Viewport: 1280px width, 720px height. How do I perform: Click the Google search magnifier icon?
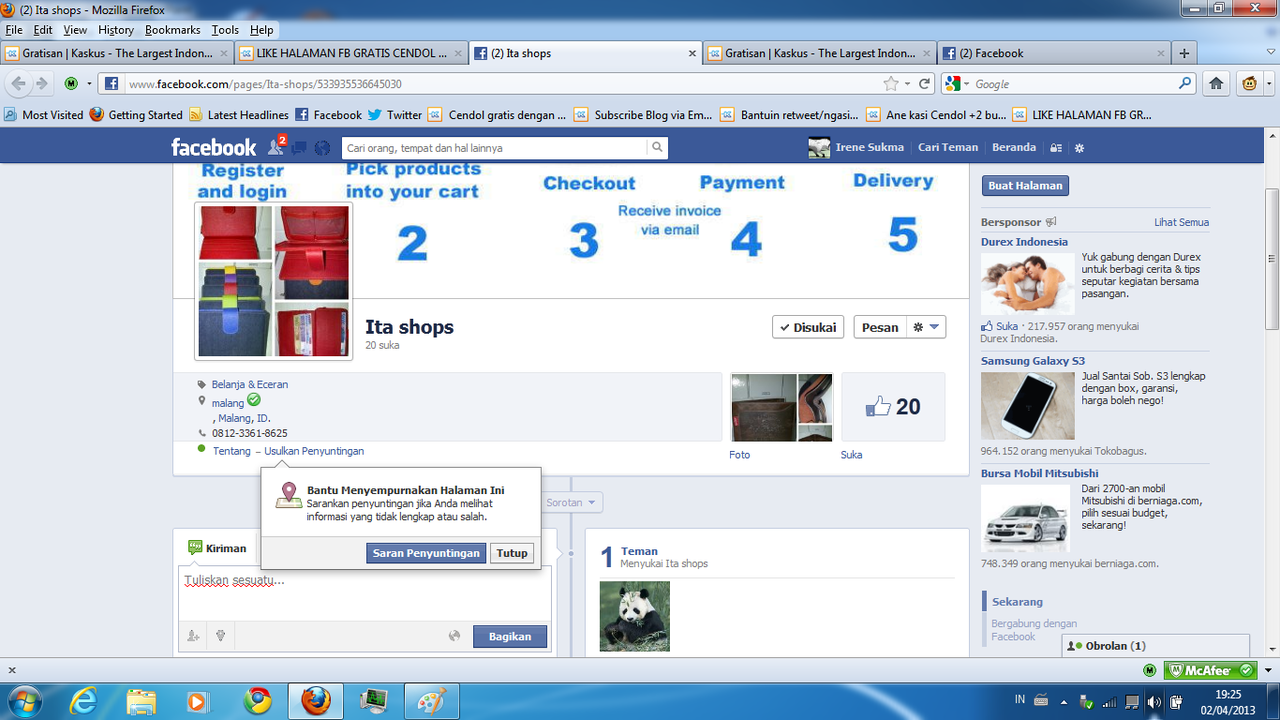(x=1186, y=84)
